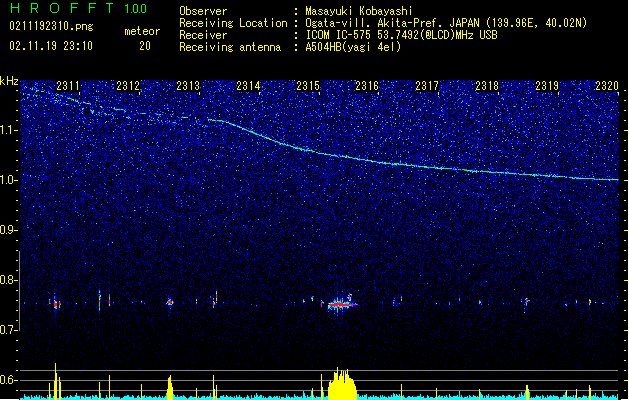Click observer name Masayuki Kobayashi
The image size is (629, 400).
[359, 11]
